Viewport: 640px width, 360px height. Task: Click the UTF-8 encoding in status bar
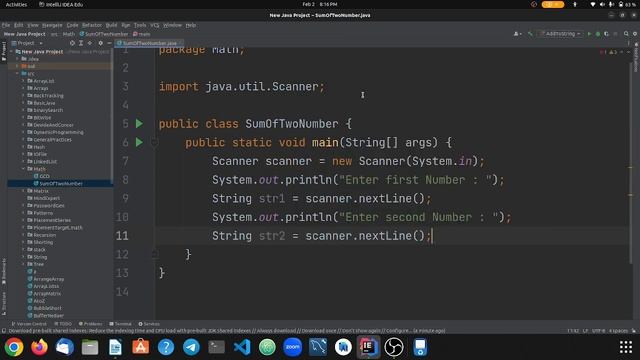598,331
